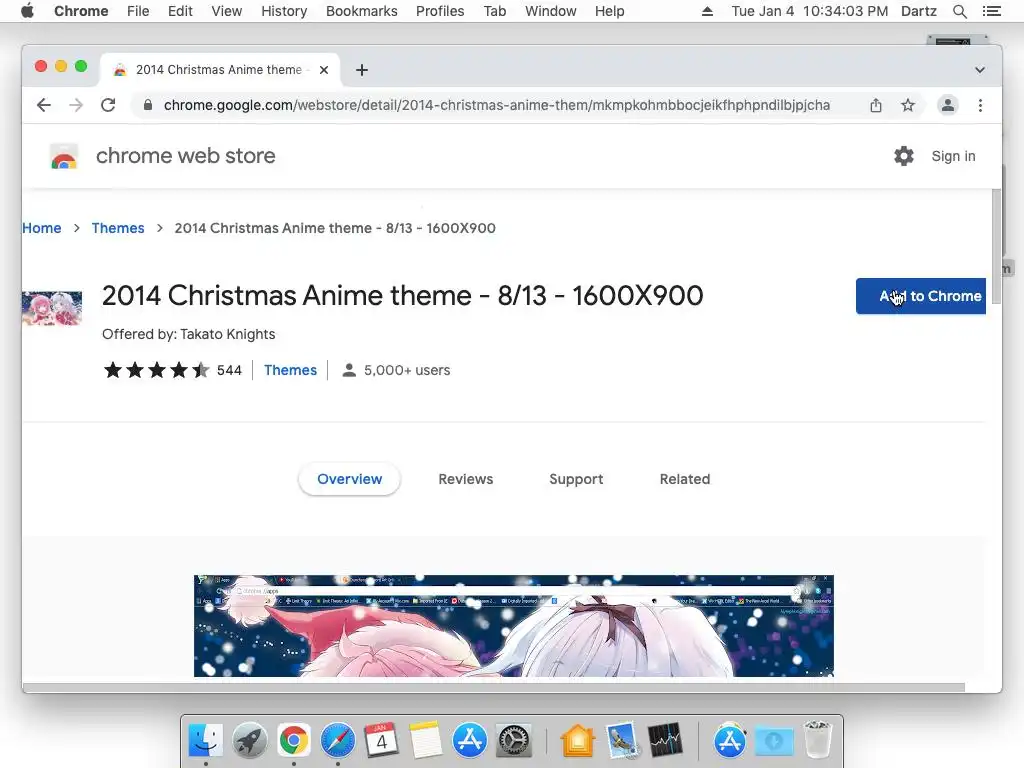Open the Preview app in Dock
This screenshot has width=1024, height=768.
[621, 741]
